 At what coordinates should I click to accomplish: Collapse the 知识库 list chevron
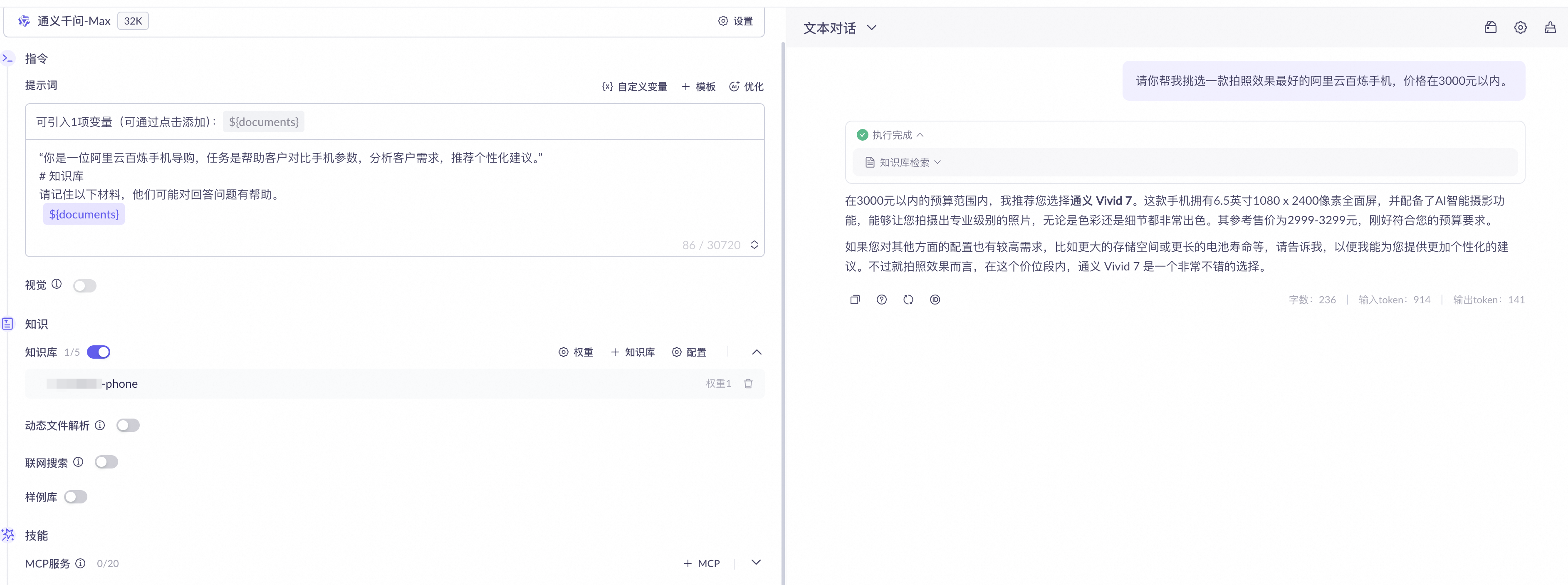coord(757,352)
